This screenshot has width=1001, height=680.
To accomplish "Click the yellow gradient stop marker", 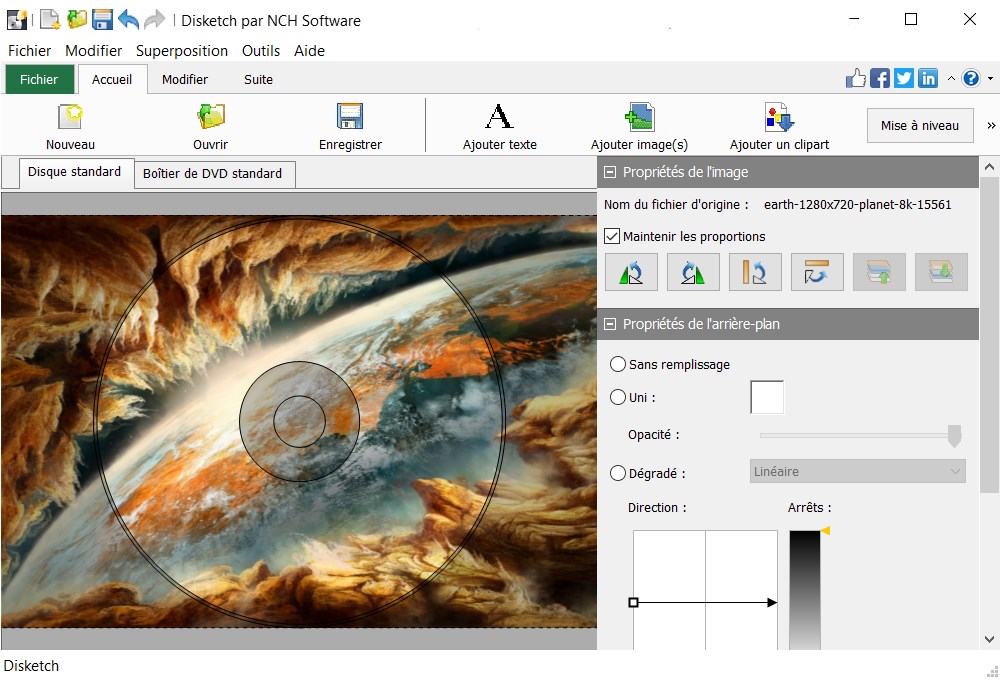I will [825, 531].
